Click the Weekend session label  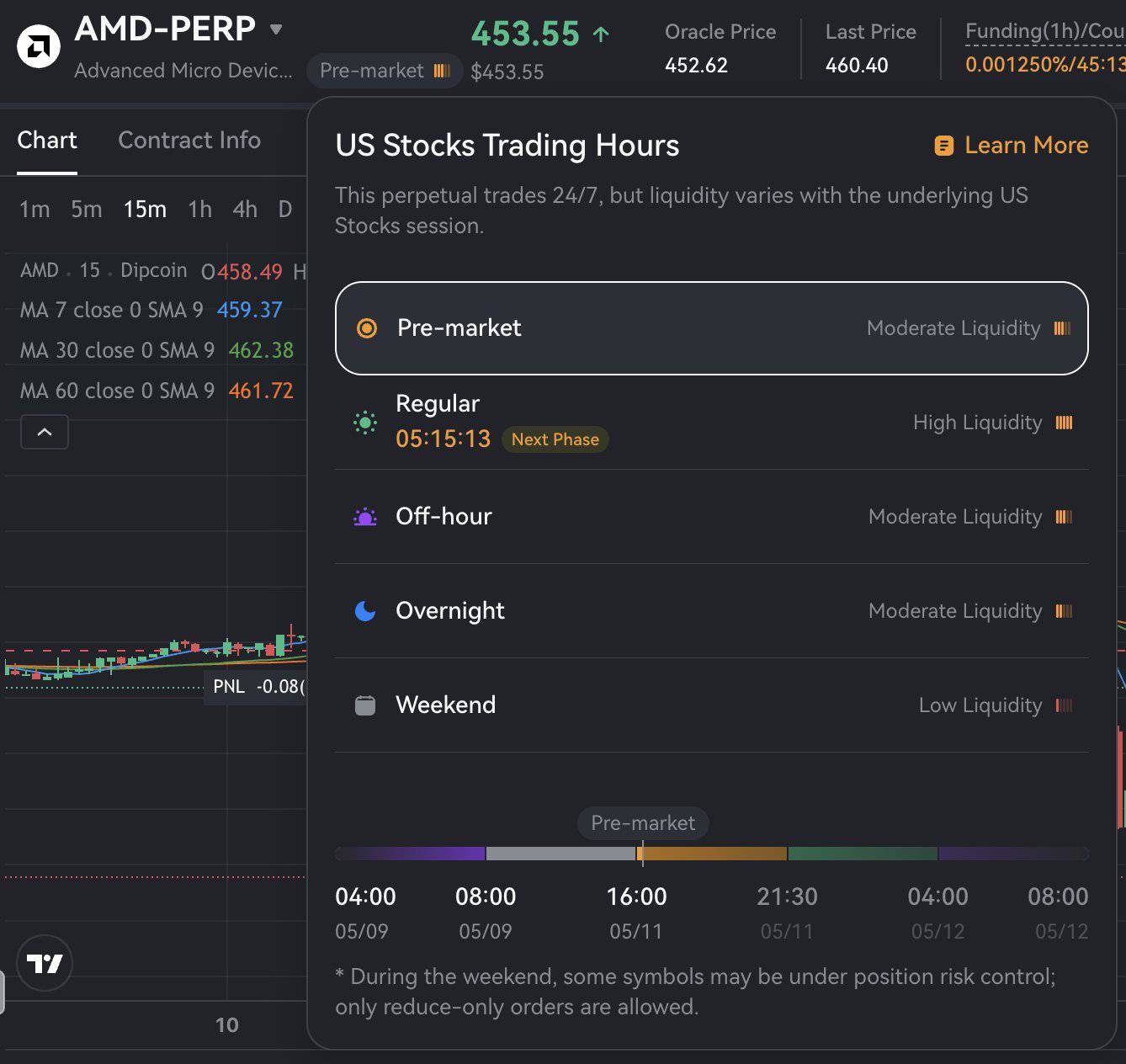[445, 705]
